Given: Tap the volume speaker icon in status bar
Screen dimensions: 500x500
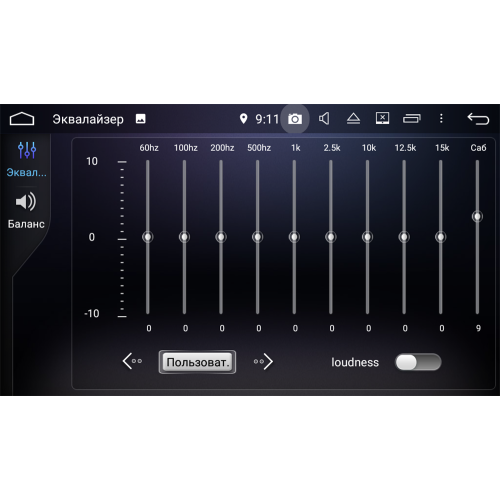Looking at the screenshot, I should [x=324, y=119].
